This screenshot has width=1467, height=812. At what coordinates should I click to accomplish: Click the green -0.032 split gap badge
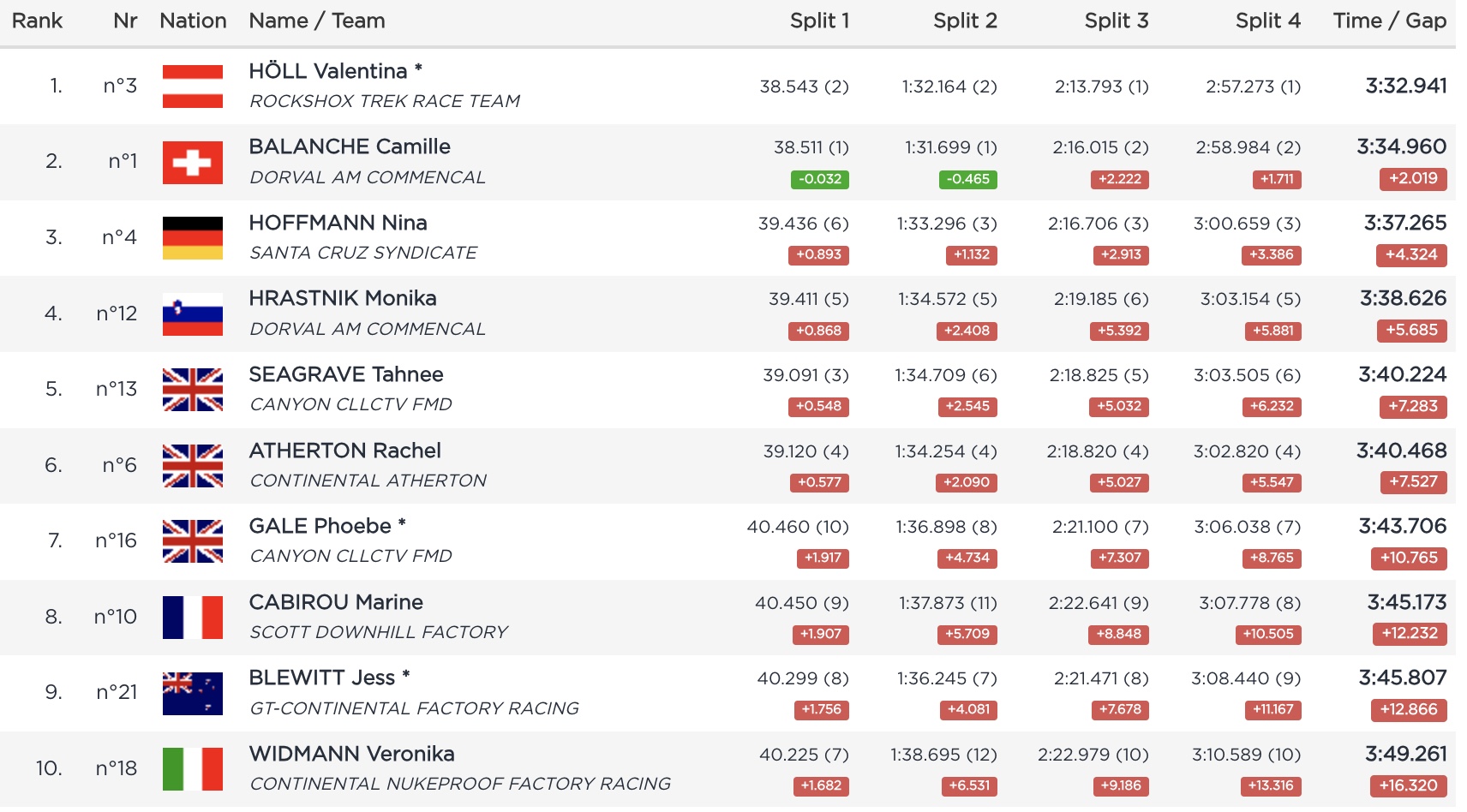819,179
